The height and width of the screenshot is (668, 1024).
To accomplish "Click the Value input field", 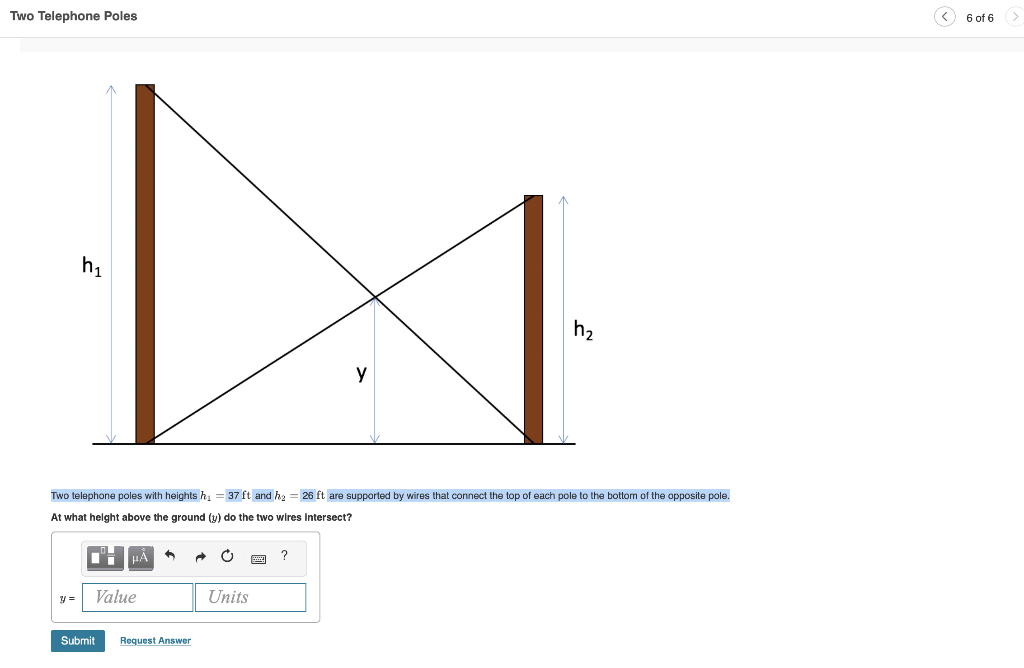I will (137, 597).
